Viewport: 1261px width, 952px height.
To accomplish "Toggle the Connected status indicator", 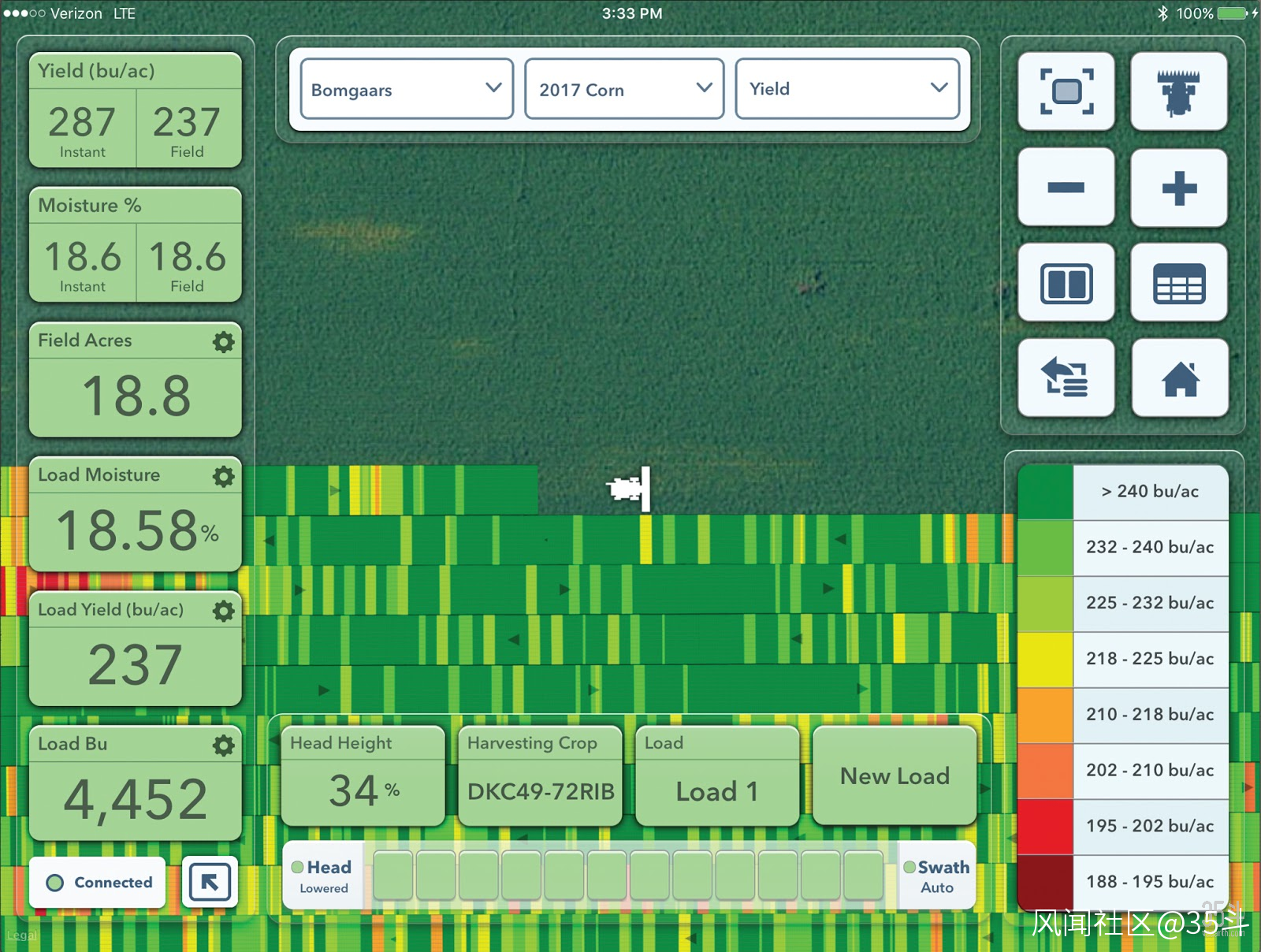I will [99, 883].
